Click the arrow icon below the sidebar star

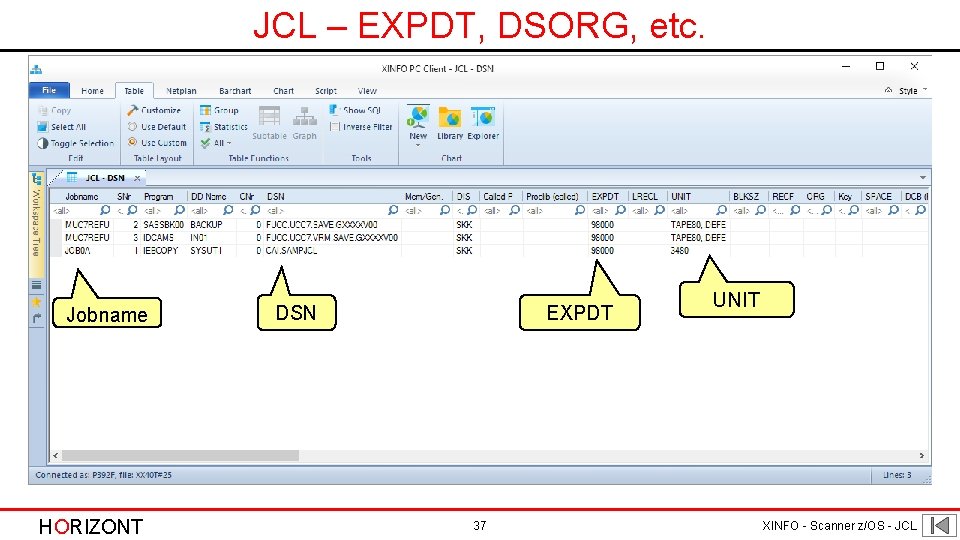[37, 318]
